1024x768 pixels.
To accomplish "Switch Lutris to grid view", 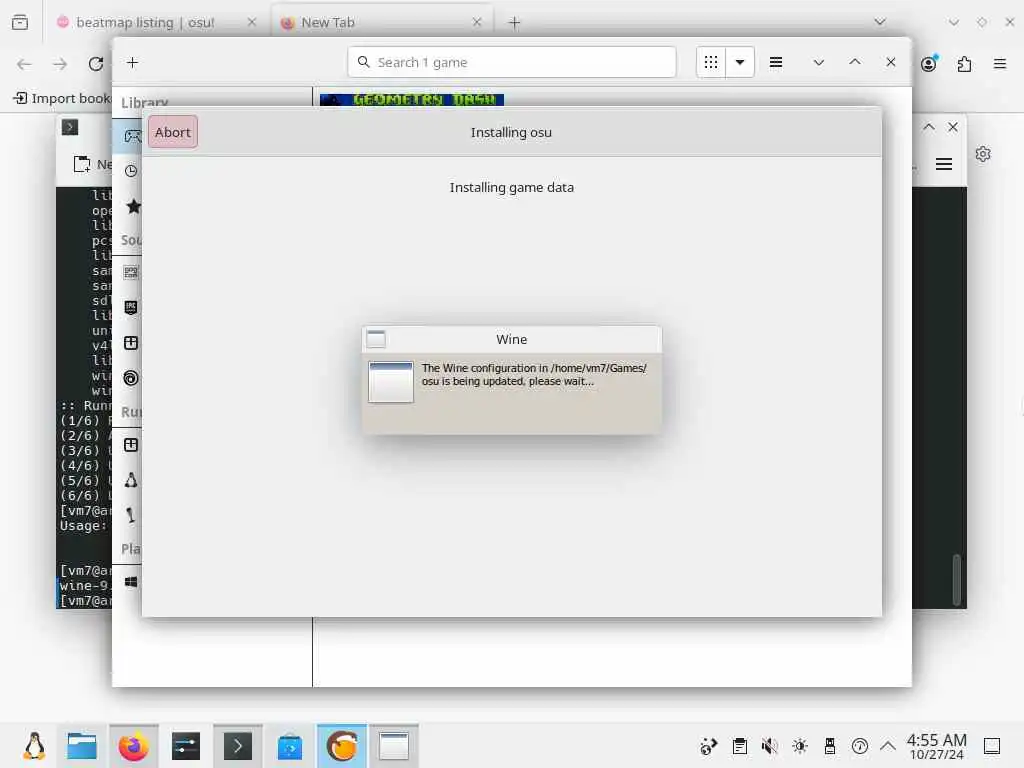I will click(711, 62).
